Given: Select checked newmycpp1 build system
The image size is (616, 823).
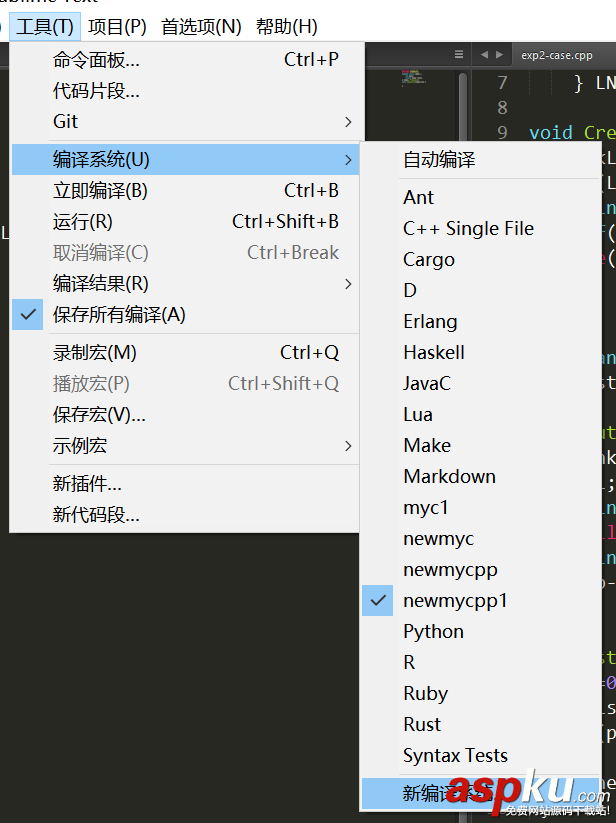Looking at the screenshot, I should [481, 600].
